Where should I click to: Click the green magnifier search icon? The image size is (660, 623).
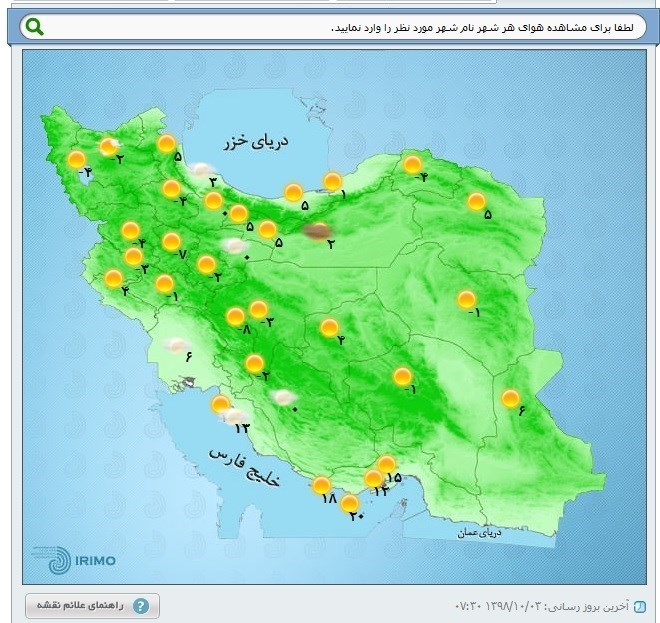(x=35, y=27)
